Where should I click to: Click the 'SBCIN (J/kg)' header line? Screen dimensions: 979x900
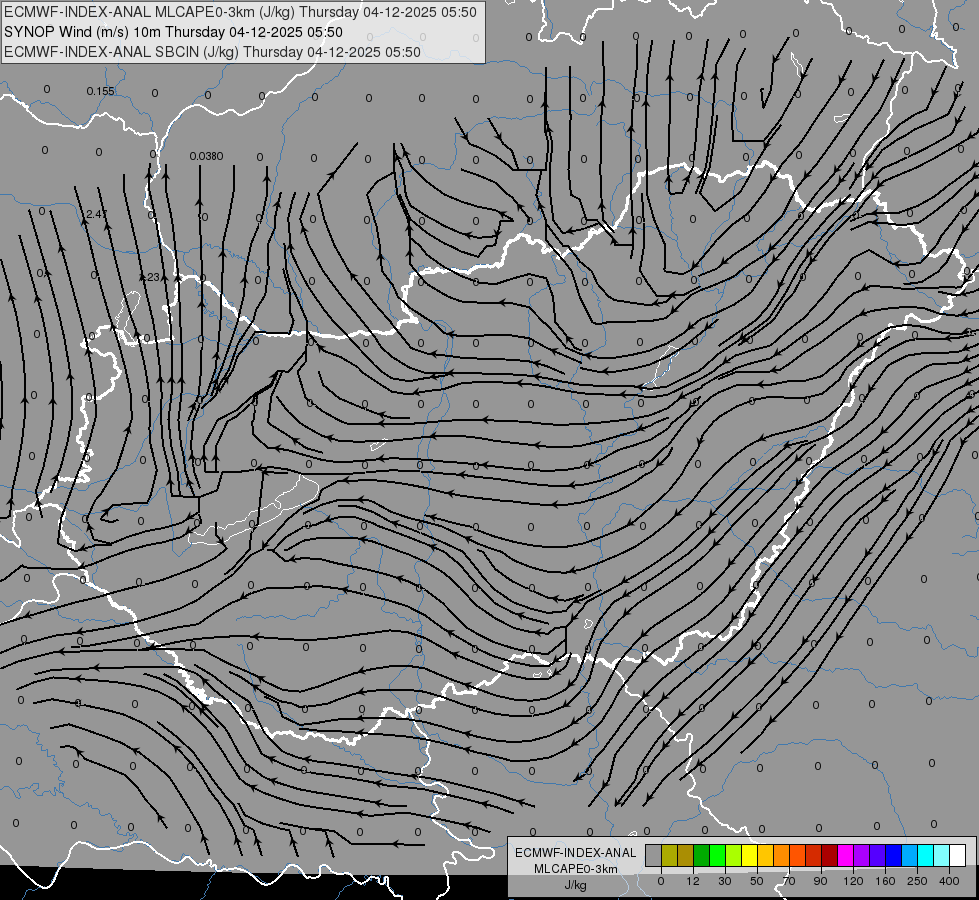point(212,52)
